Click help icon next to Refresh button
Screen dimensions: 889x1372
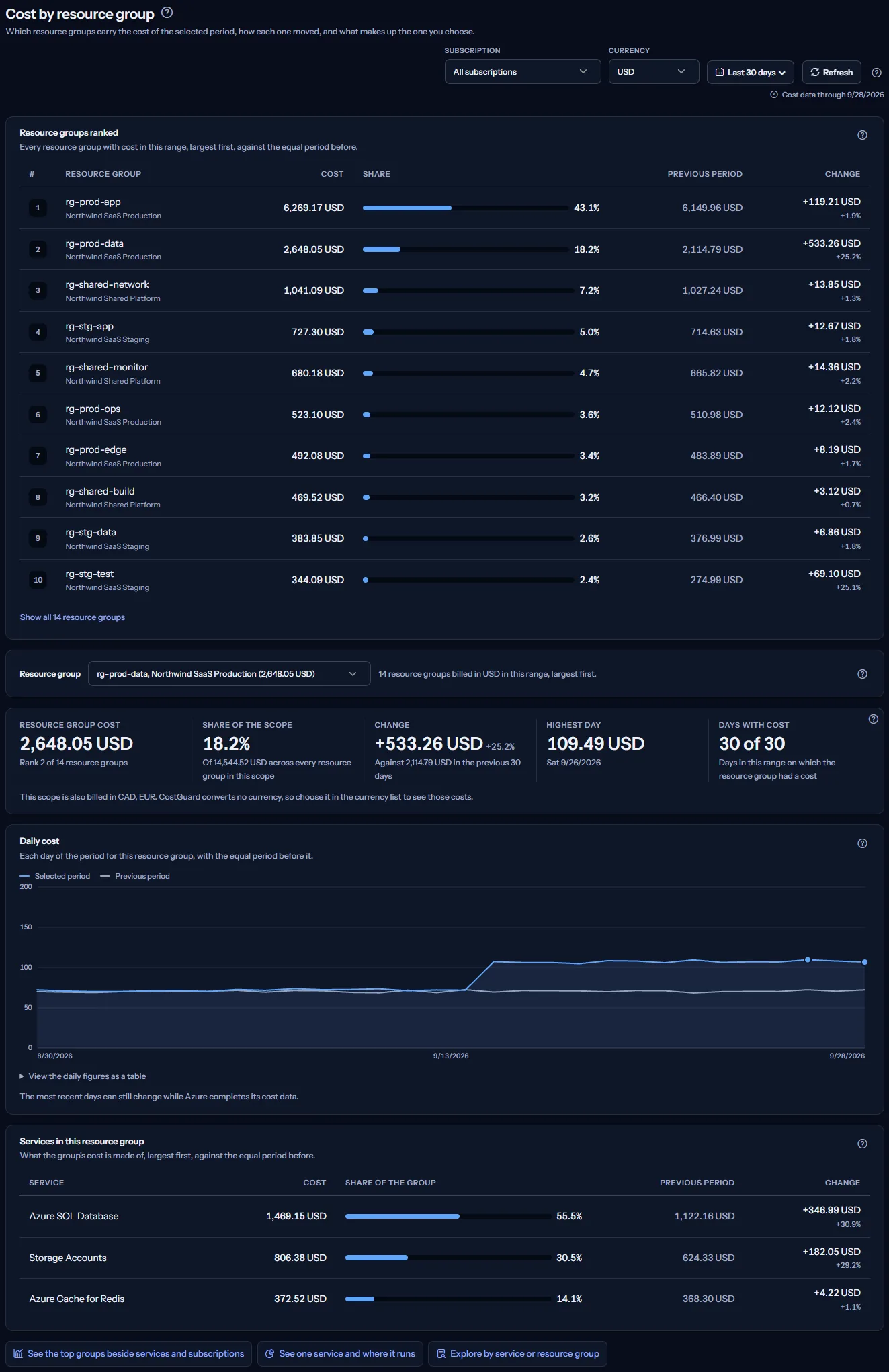point(876,73)
